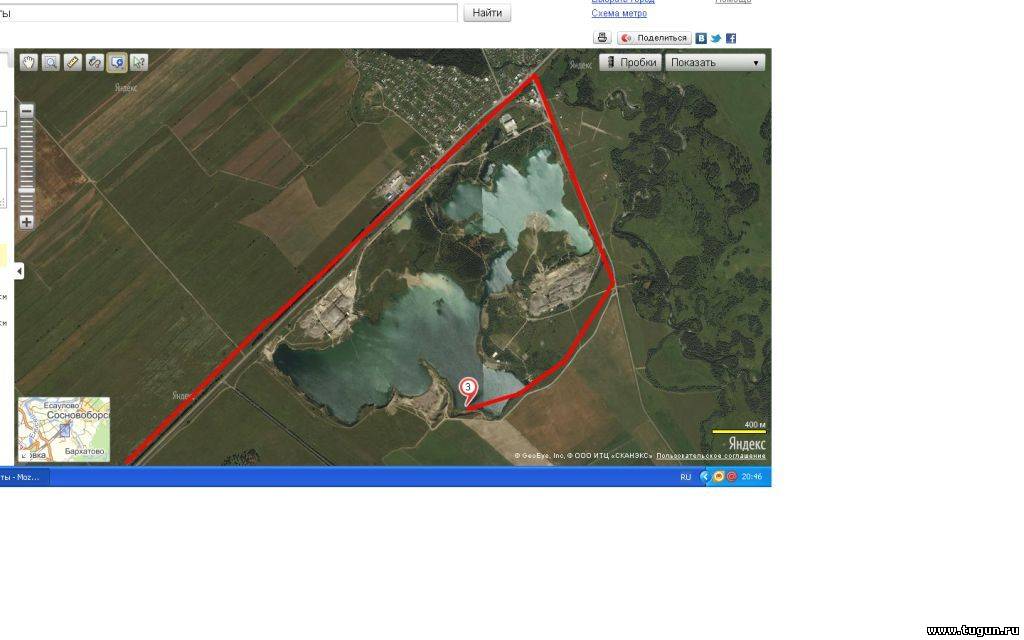Expand the Показать dropdown
Viewport: 1024px width, 640px height.
(715, 63)
